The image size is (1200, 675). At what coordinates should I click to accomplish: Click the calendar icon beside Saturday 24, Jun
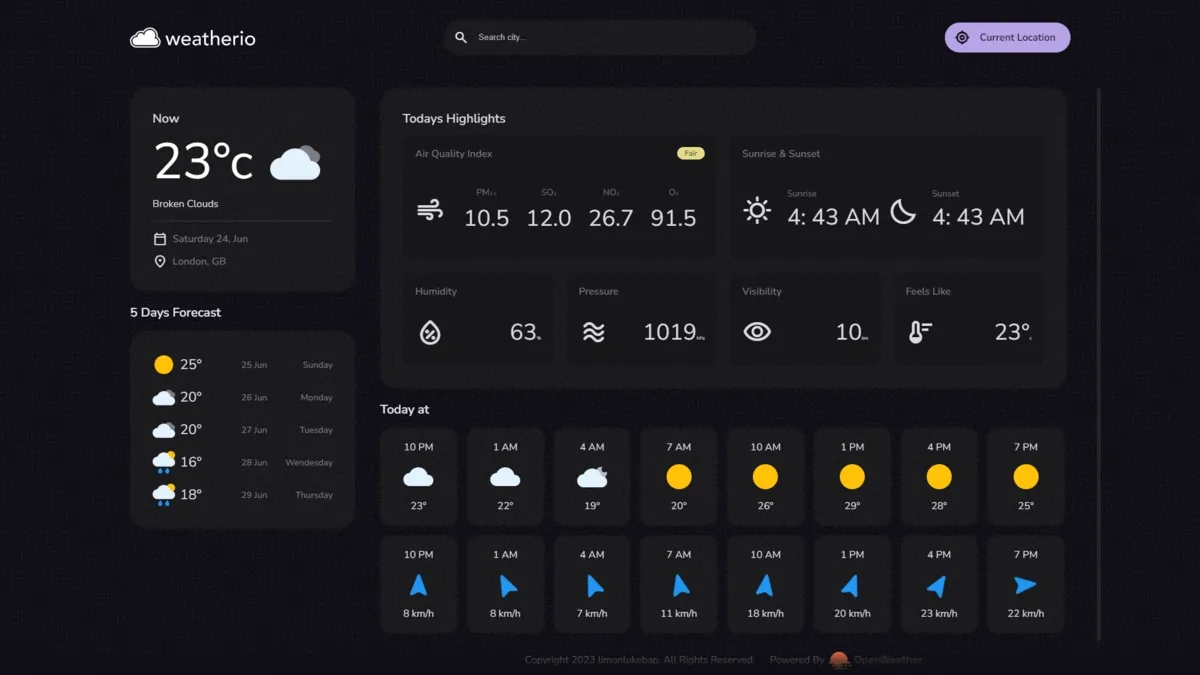click(x=159, y=238)
